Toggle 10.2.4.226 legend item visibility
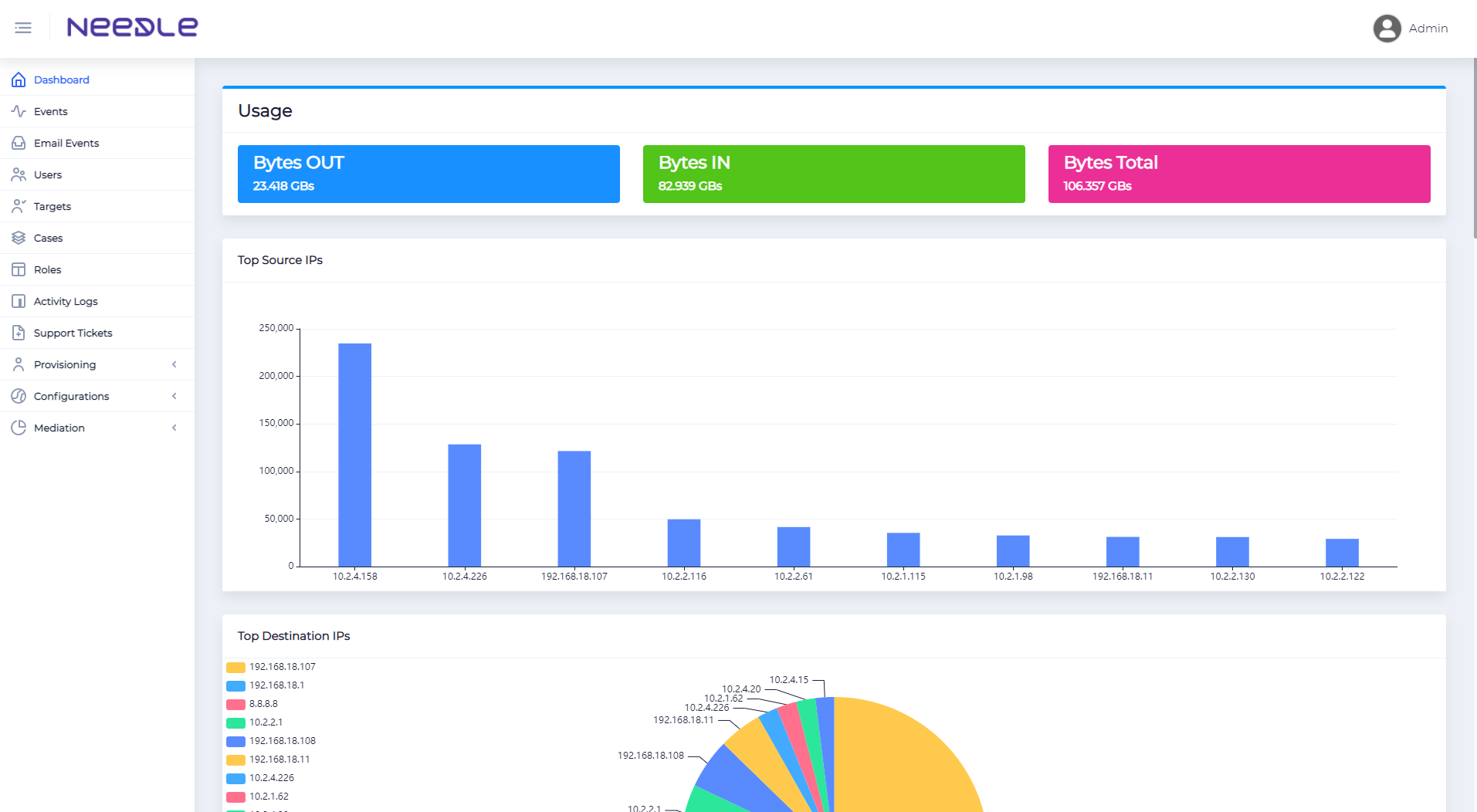Screen dimensions: 1477x812 coord(271,778)
